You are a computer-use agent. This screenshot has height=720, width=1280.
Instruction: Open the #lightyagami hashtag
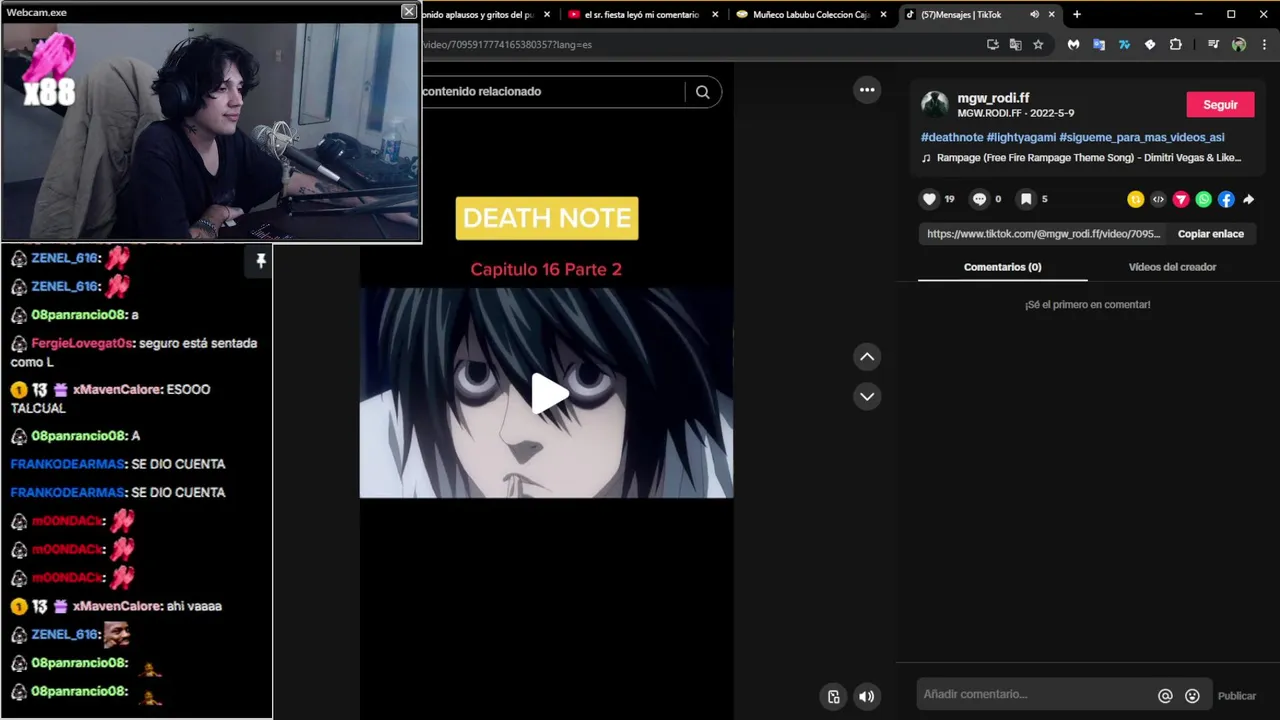click(x=1021, y=137)
